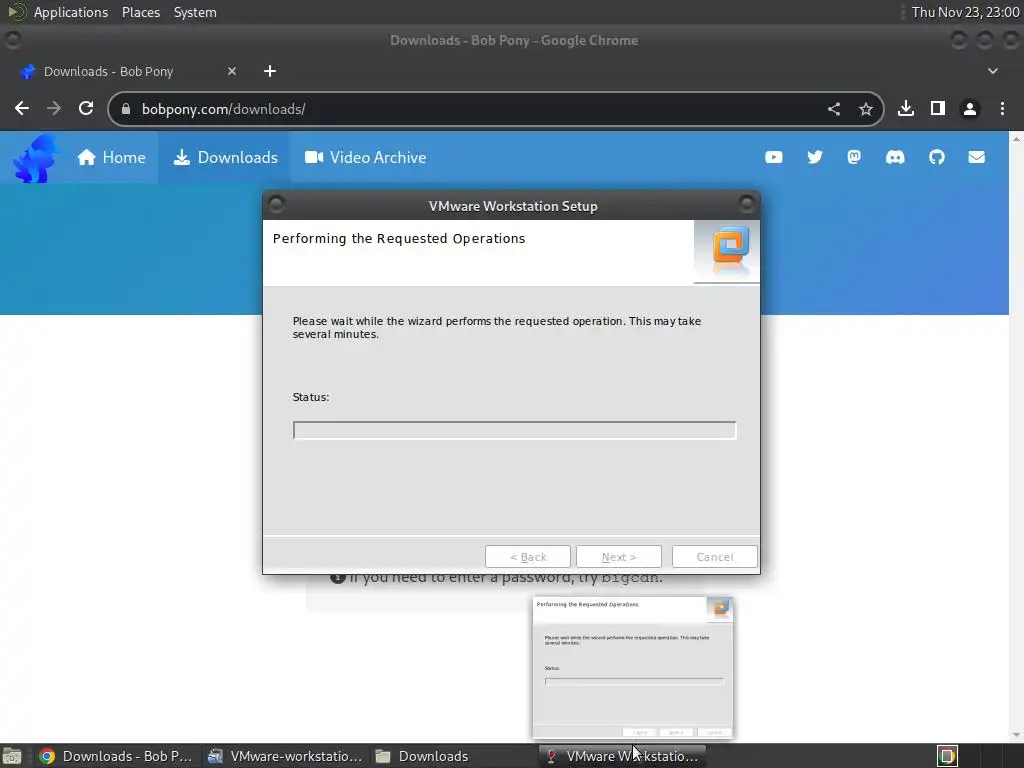Screen dimensions: 1024x768
Task: Click the disabled Next button in Setup
Action: [618, 557]
